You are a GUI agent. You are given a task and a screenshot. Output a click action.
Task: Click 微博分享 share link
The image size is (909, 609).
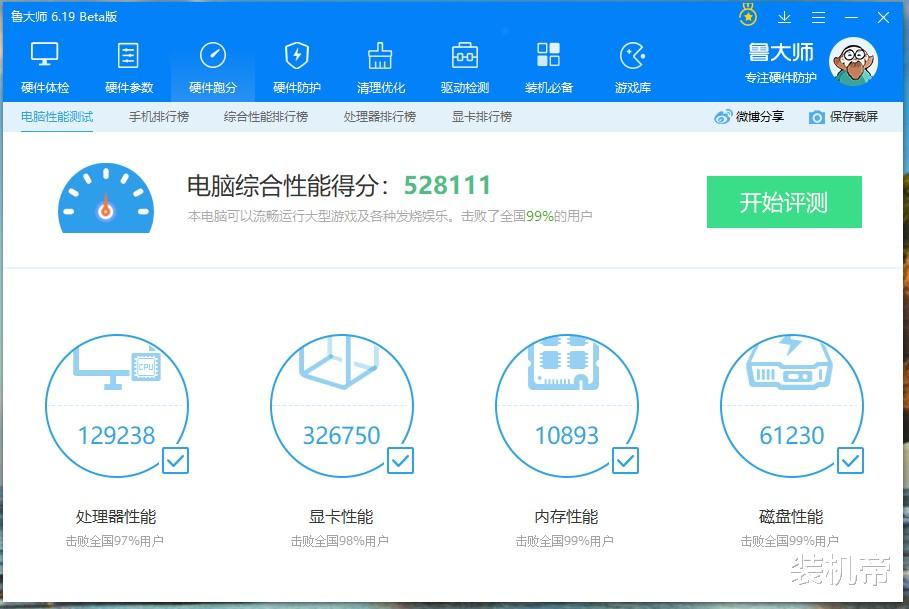[x=759, y=116]
